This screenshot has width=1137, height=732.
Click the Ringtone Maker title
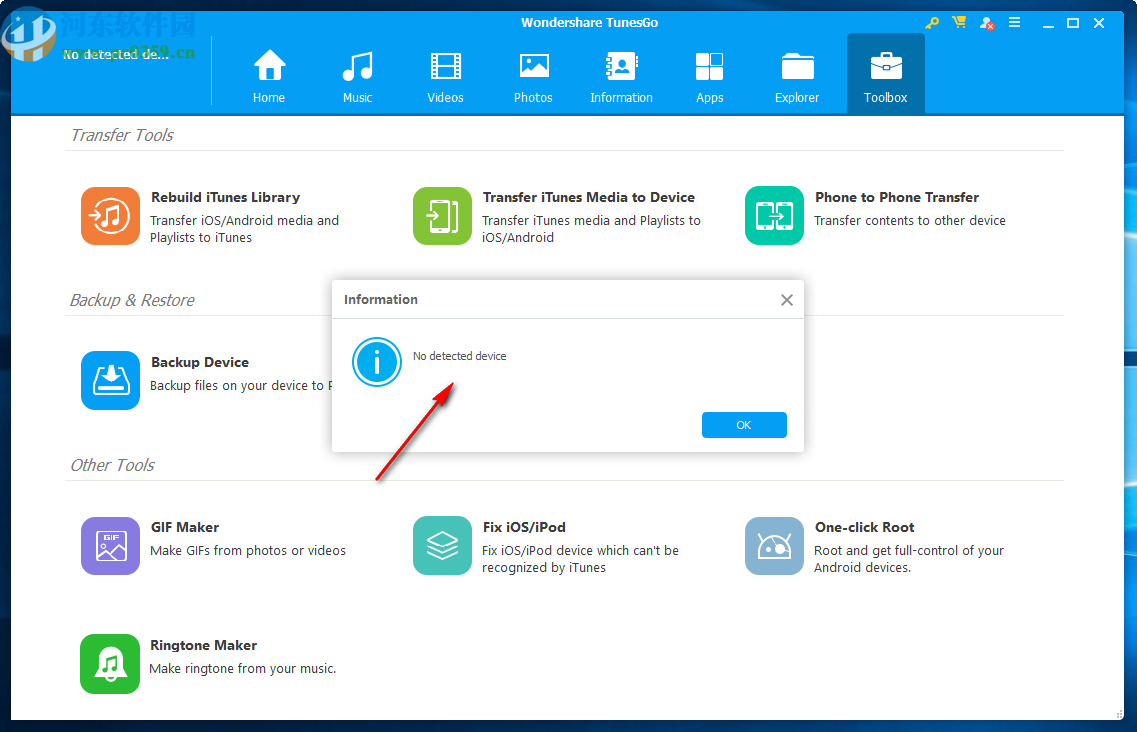[204, 645]
